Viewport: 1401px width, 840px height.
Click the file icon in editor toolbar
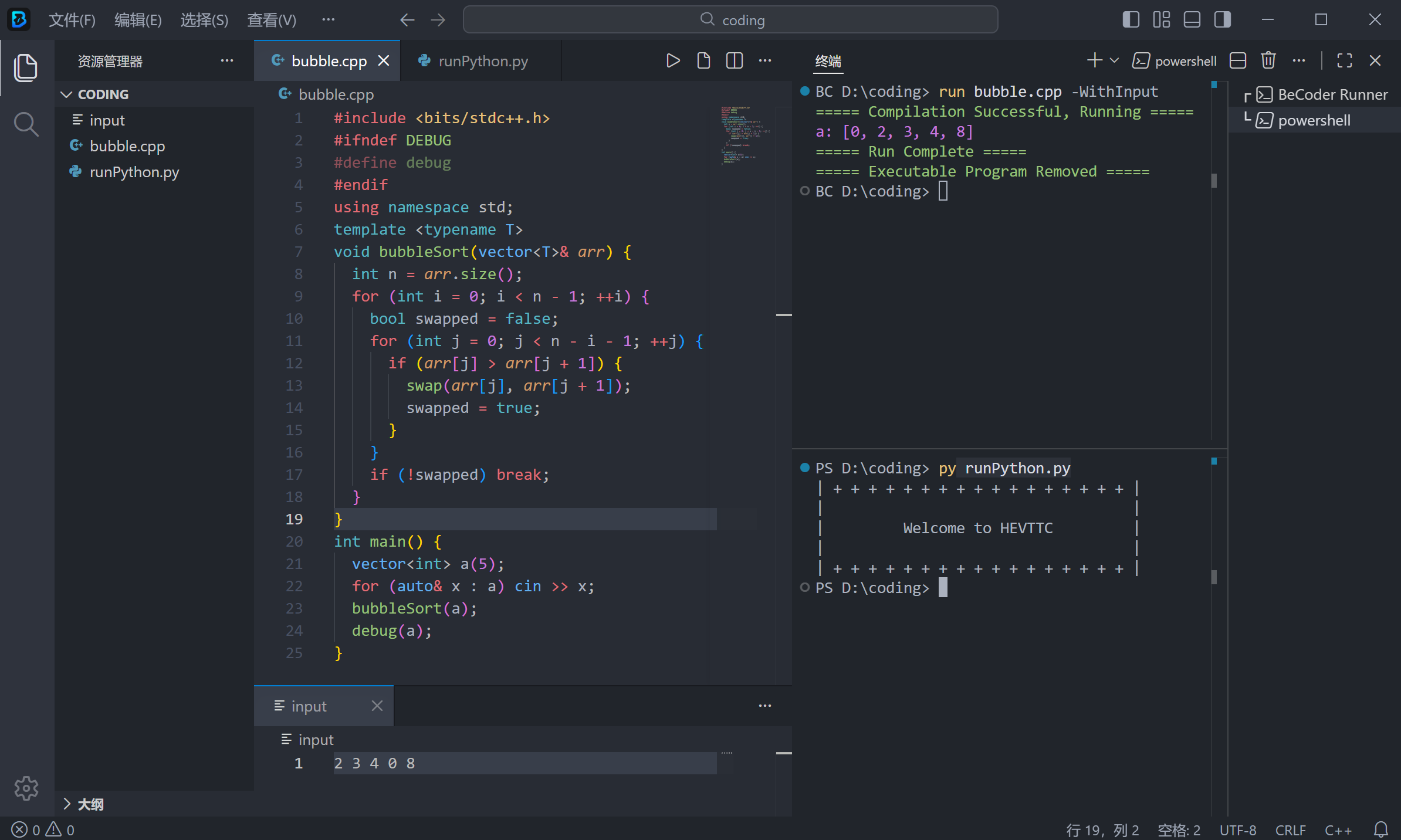tap(703, 60)
